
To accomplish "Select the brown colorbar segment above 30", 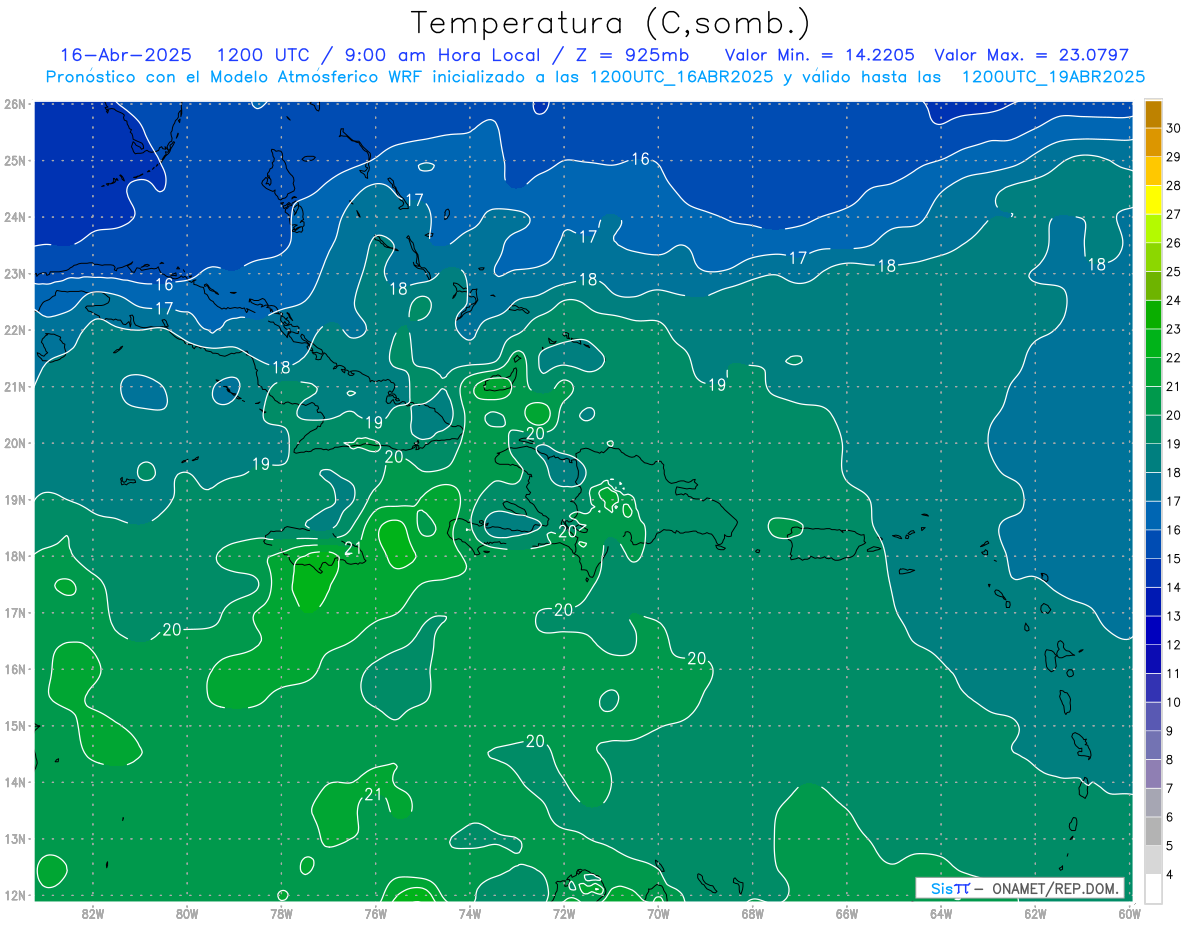I will click(x=1153, y=114).
